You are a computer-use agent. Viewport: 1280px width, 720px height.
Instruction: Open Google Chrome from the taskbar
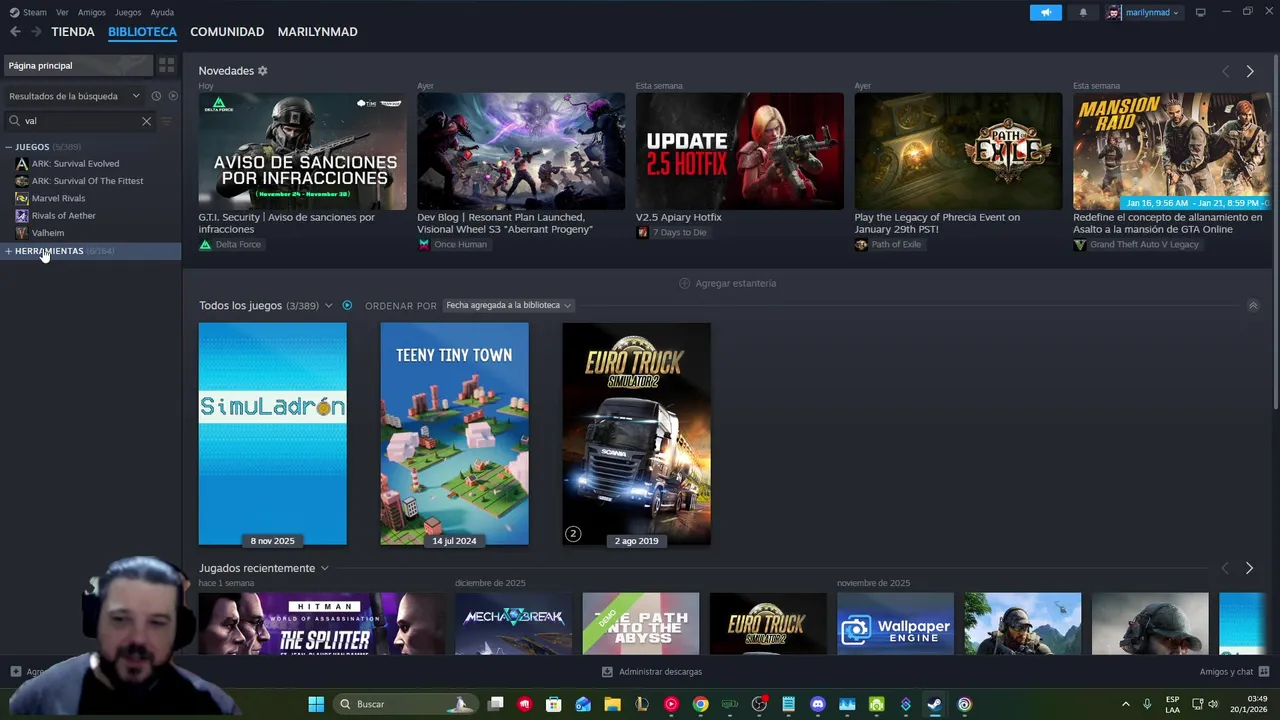click(x=701, y=704)
